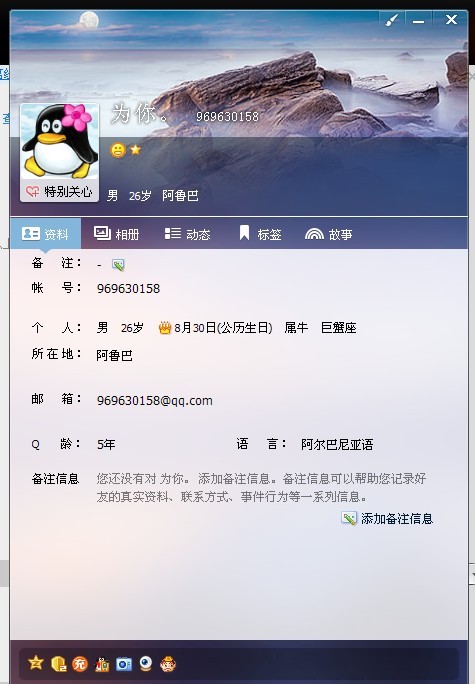475x684 pixels.
Task: Select the 资料 profile tab
Action: coord(45,234)
